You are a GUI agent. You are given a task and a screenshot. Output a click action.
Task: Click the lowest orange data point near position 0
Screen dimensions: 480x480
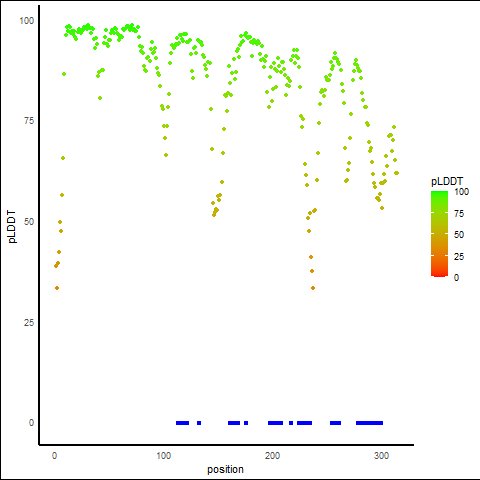click(x=57, y=288)
